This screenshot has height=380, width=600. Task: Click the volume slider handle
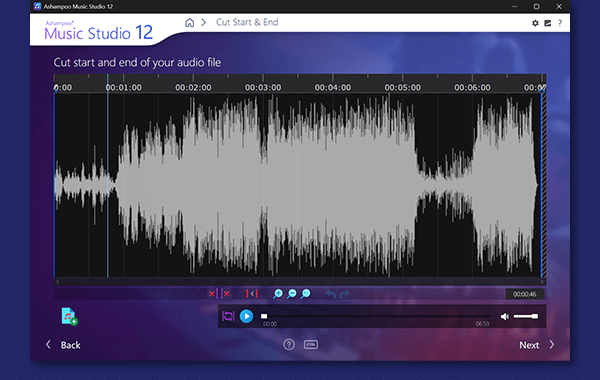click(x=535, y=316)
